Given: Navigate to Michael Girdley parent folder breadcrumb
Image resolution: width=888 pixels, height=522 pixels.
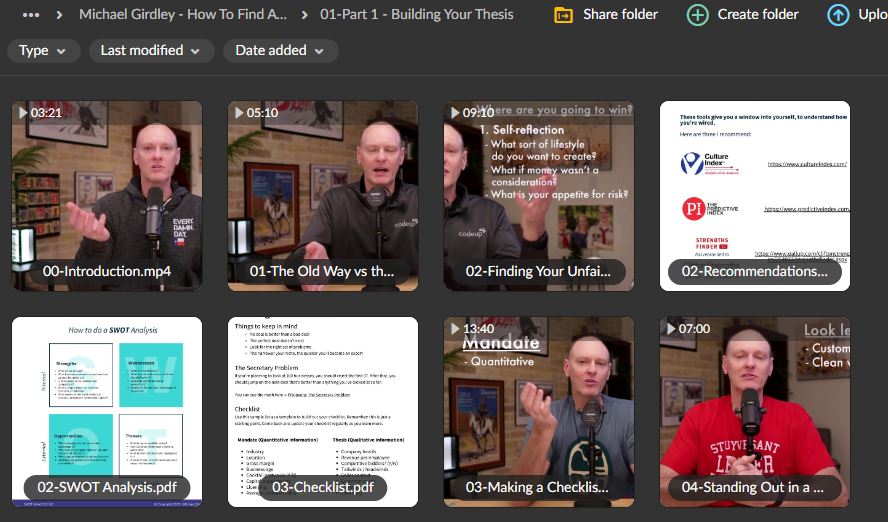Looking at the screenshot, I should (183, 15).
